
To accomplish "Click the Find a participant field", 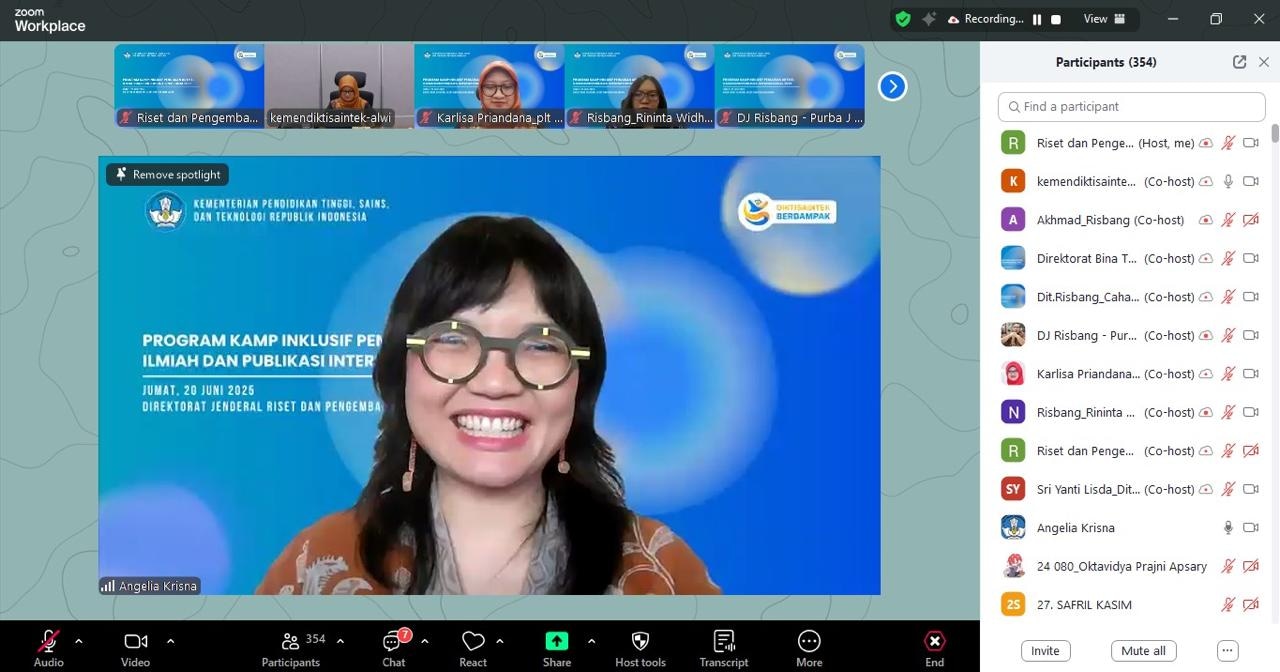I will (1131, 107).
